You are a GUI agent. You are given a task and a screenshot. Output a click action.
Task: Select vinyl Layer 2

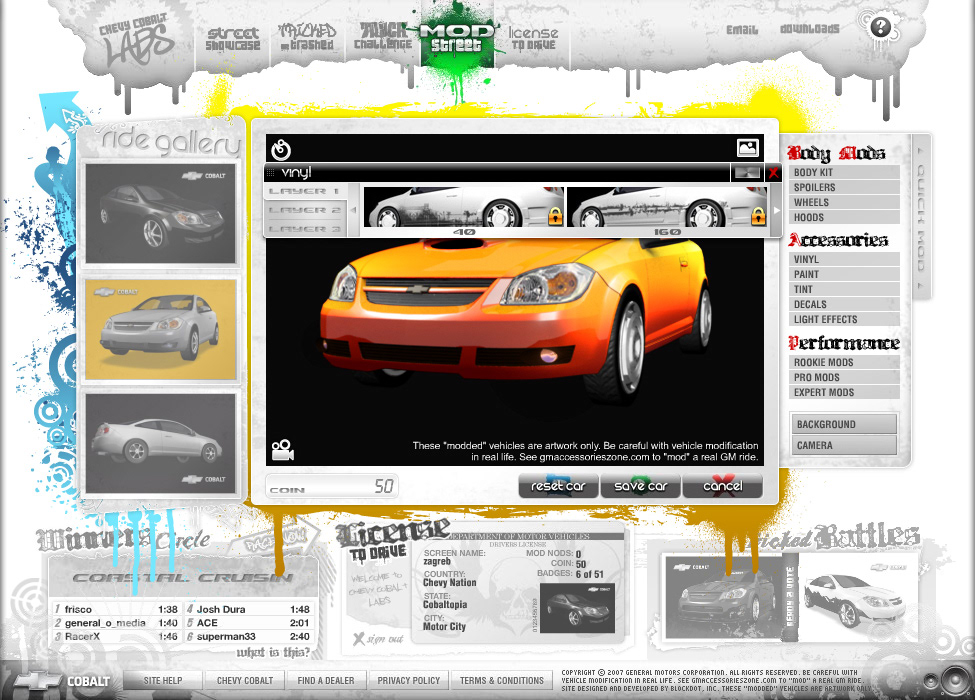click(x=304, y=210)
